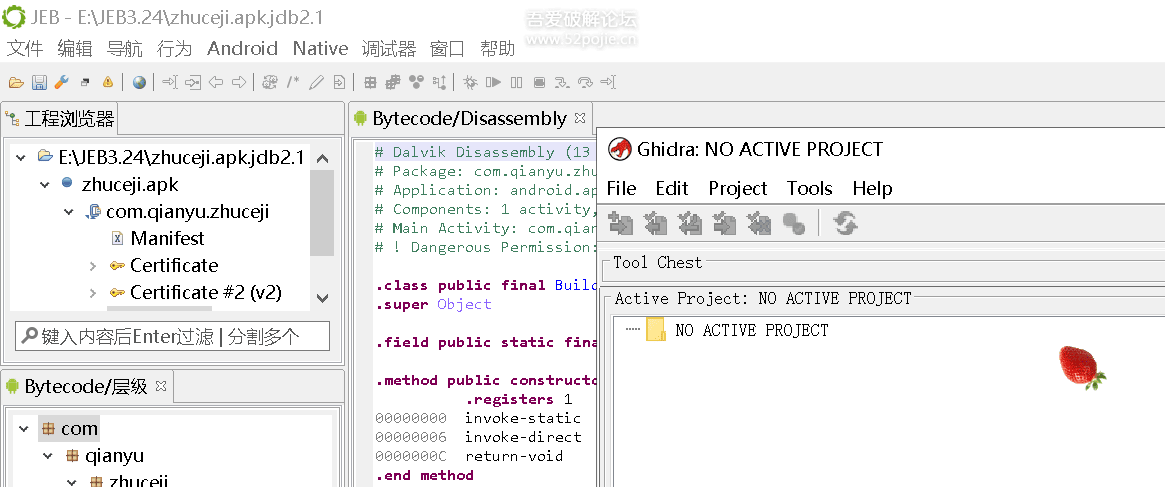Collapse the E:\JEB3.24\zhuceji.apk.jdb2.1 project node
The width and height of the screenshot is (1165, 487).
pyautogui.click(x=21, y=157)
